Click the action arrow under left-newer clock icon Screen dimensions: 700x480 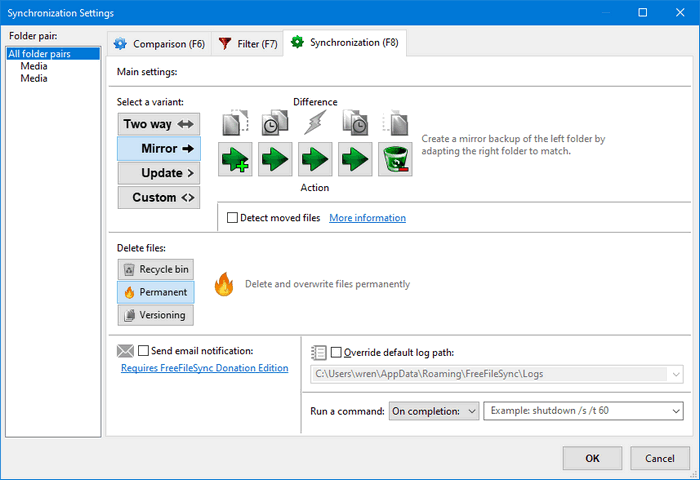pos(275,159)
